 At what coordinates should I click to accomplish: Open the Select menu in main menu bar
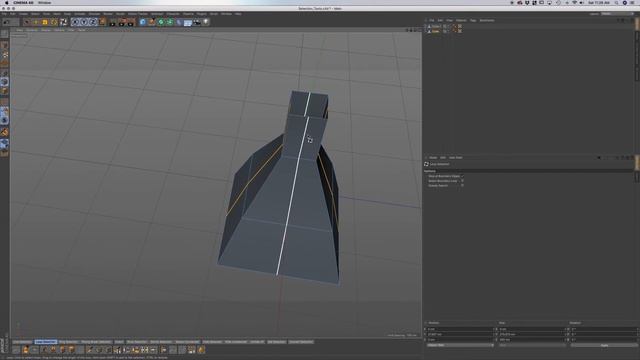(35, 13)
